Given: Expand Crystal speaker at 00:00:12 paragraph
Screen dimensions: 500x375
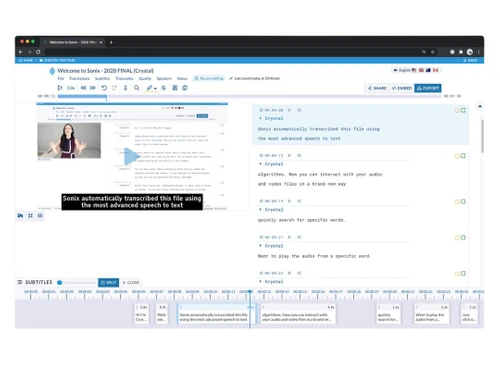Looking at the screenshot, I should (x=271, y=164).
